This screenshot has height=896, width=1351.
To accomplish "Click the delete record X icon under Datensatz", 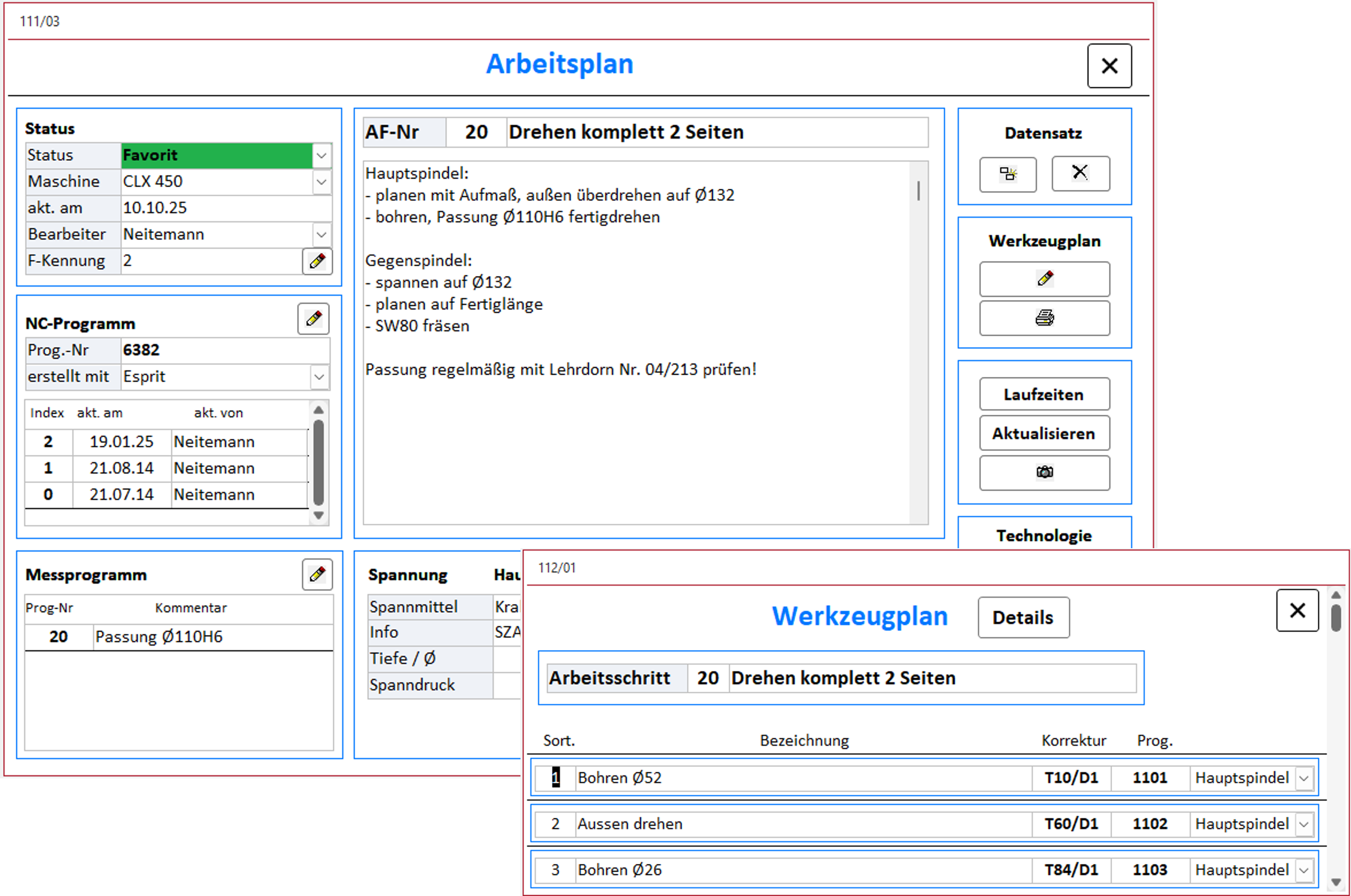I will coord(1080,173).
